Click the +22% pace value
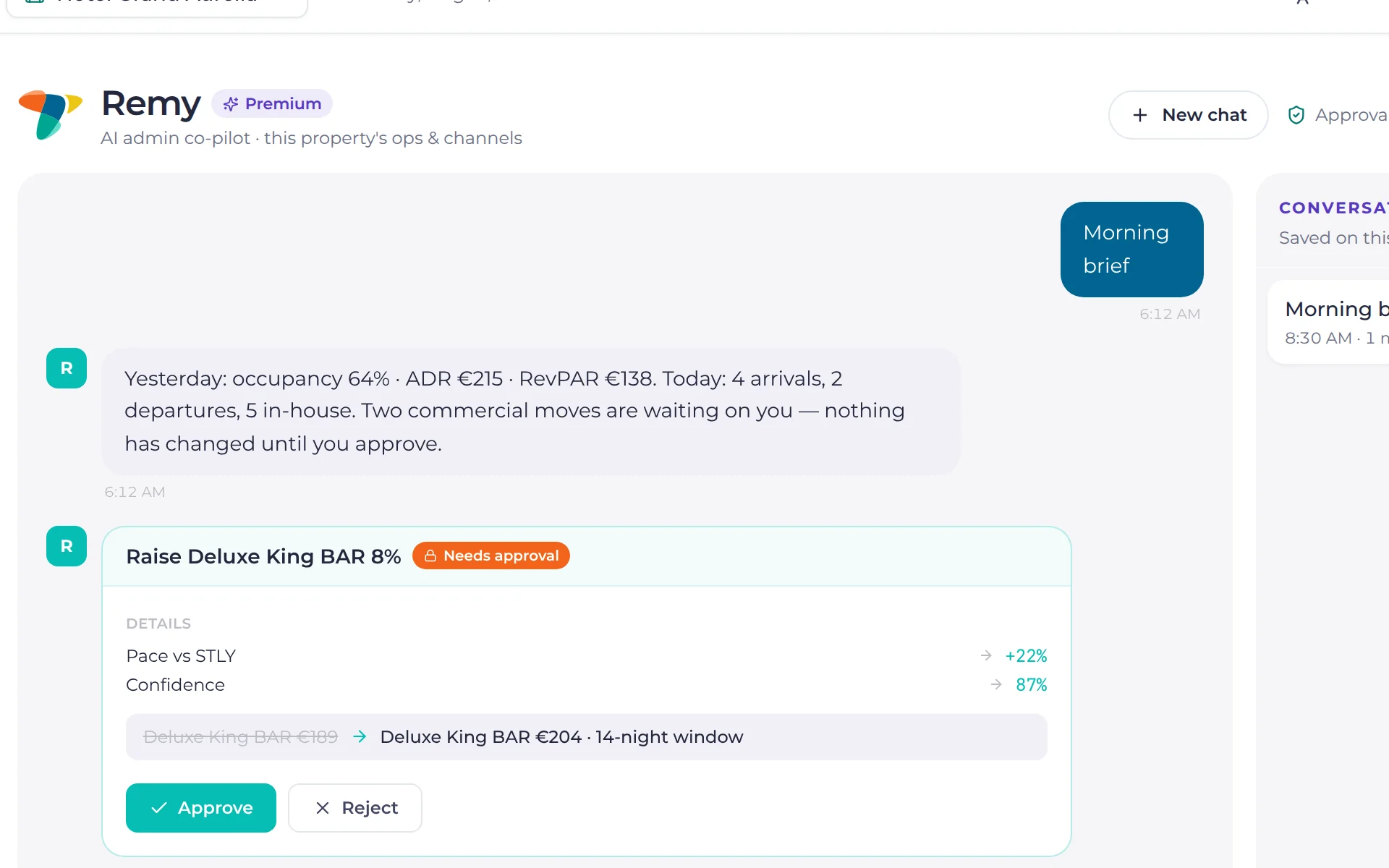 tap(1026, 656)
